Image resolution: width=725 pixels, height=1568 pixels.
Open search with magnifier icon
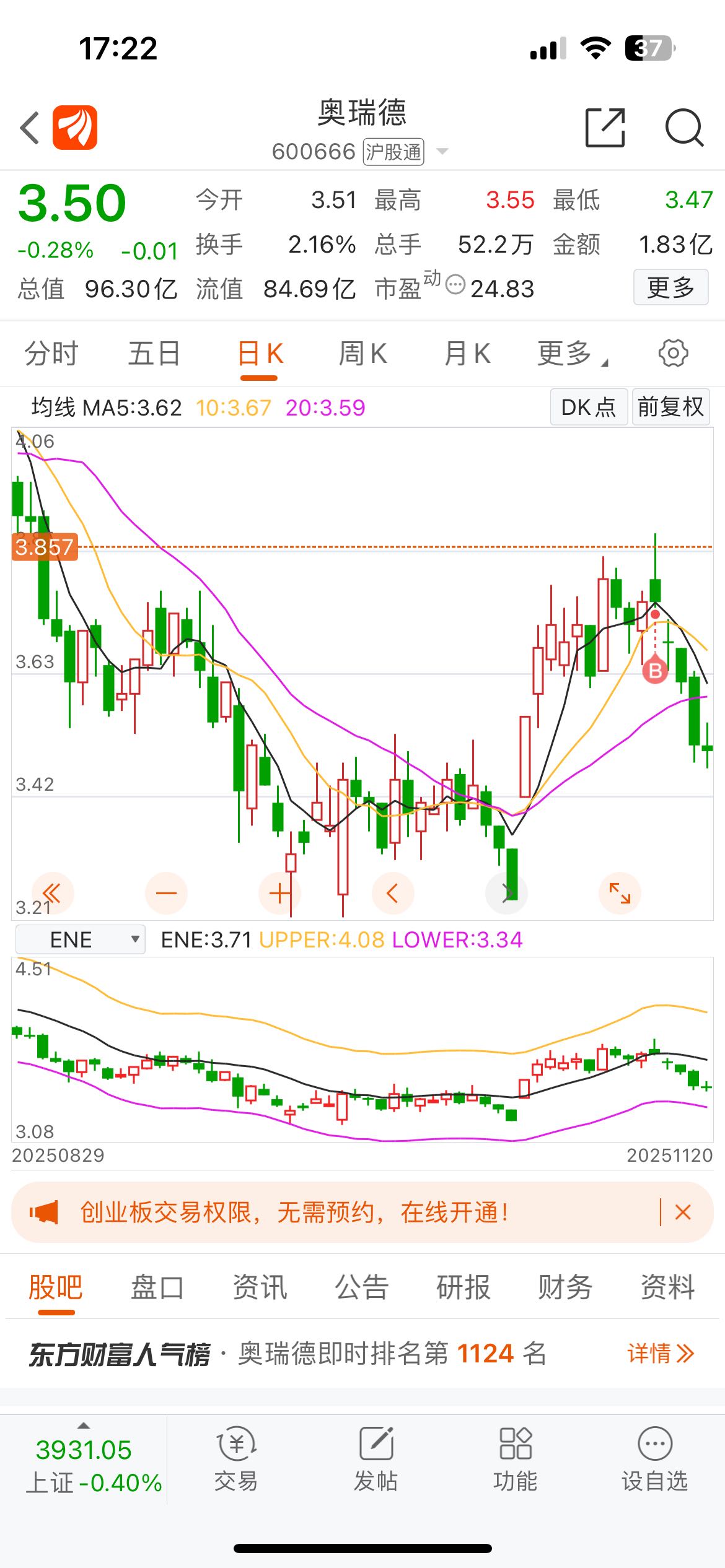pyautogui.click(x=684, y=128)
